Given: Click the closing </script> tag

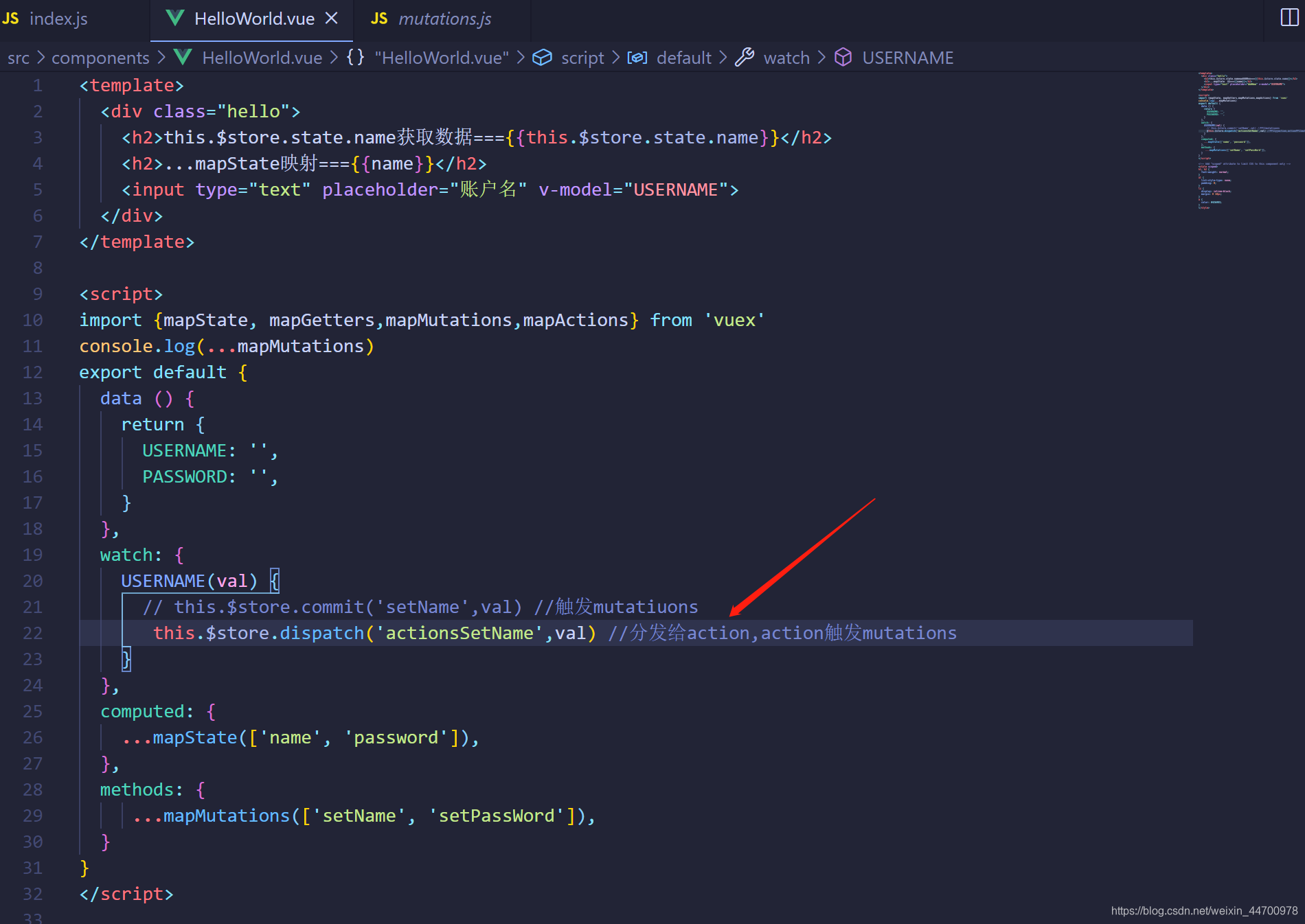Looking at the screenshot, I should tap(126, 894).
